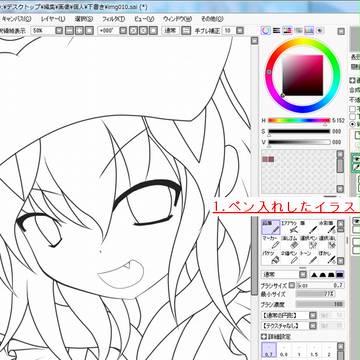Click the color wheel panel toggle icon
The width and height of the screenshot is (360, 360).
[265, 31]
